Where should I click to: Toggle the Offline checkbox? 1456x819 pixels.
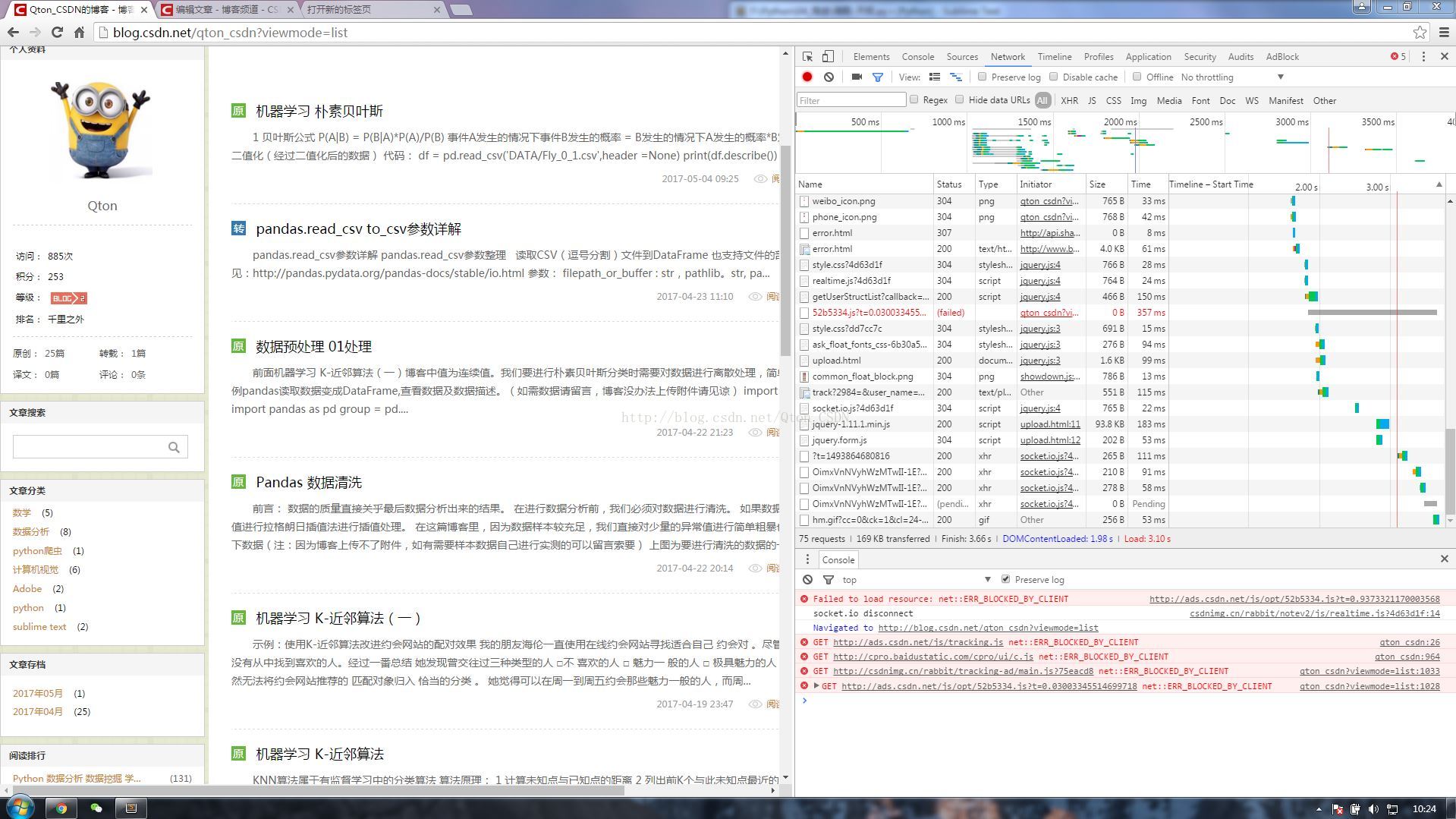pyautogui.click(x=1137, y=77)
